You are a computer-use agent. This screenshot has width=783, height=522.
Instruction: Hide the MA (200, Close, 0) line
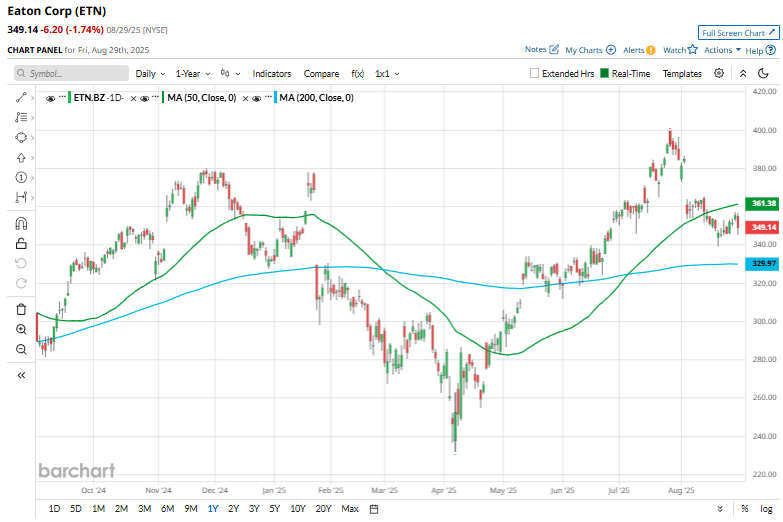pos(257,98)
